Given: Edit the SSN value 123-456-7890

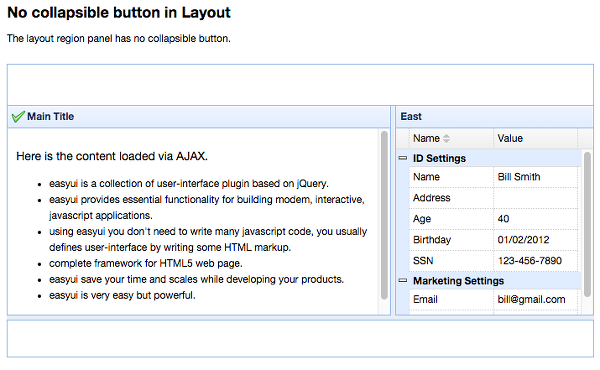Looking at the screenshot, I should pyautogui.click(x=535, y=261).
